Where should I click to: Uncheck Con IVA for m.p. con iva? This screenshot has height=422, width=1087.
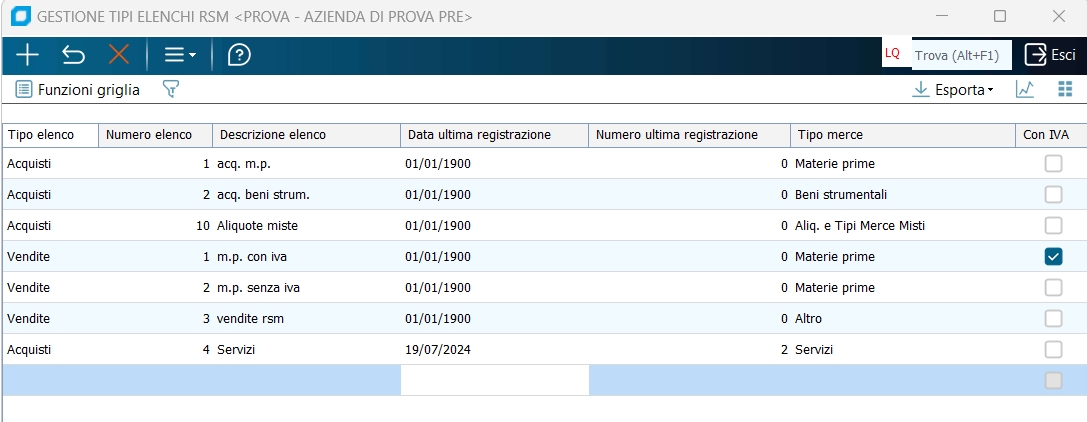1053,257
